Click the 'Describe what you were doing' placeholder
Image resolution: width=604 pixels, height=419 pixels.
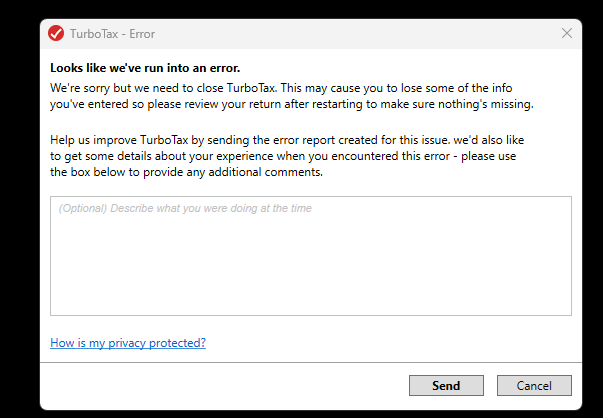click(x=185, y=209)
